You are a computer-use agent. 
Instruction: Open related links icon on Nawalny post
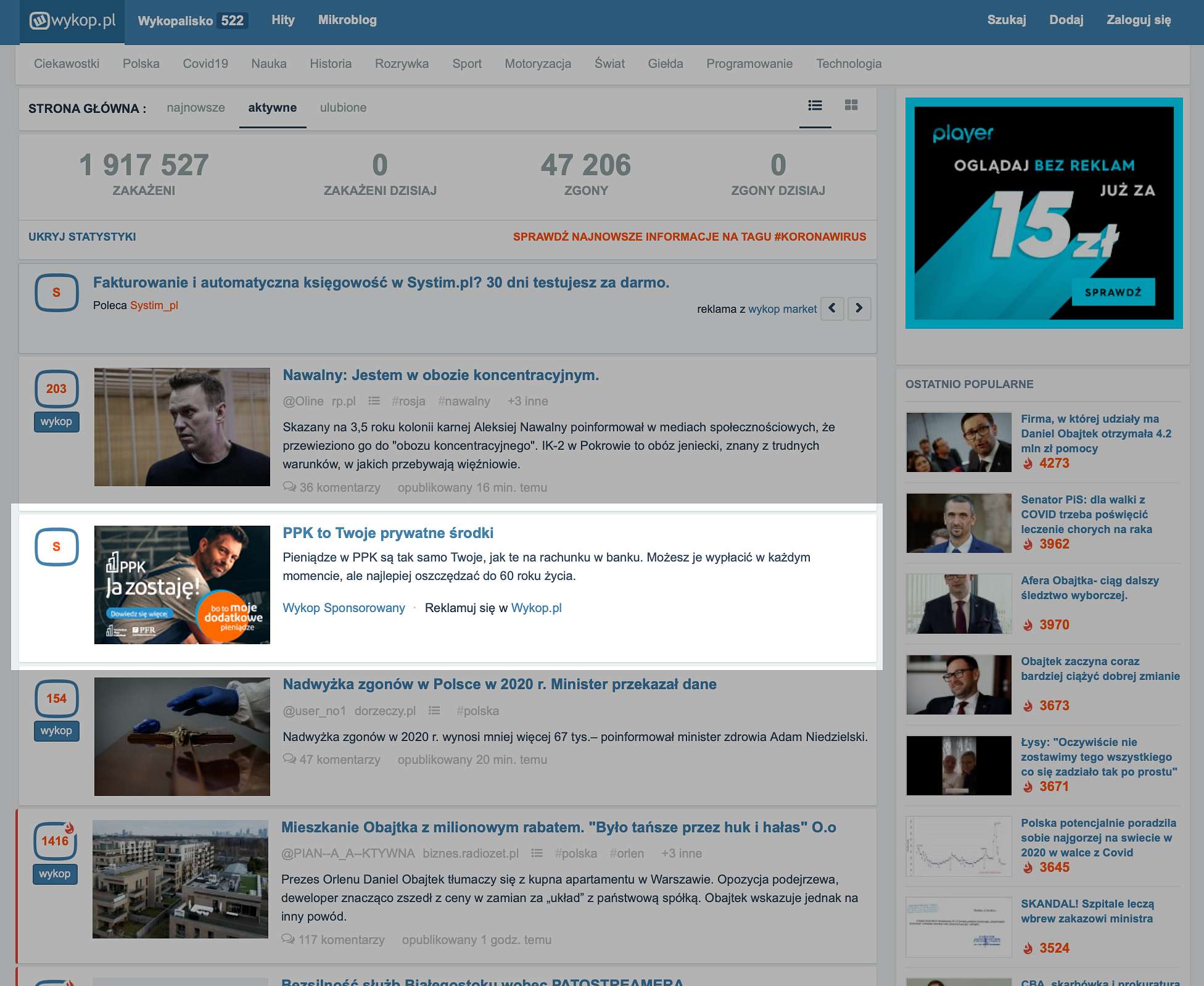pos(374,401)
